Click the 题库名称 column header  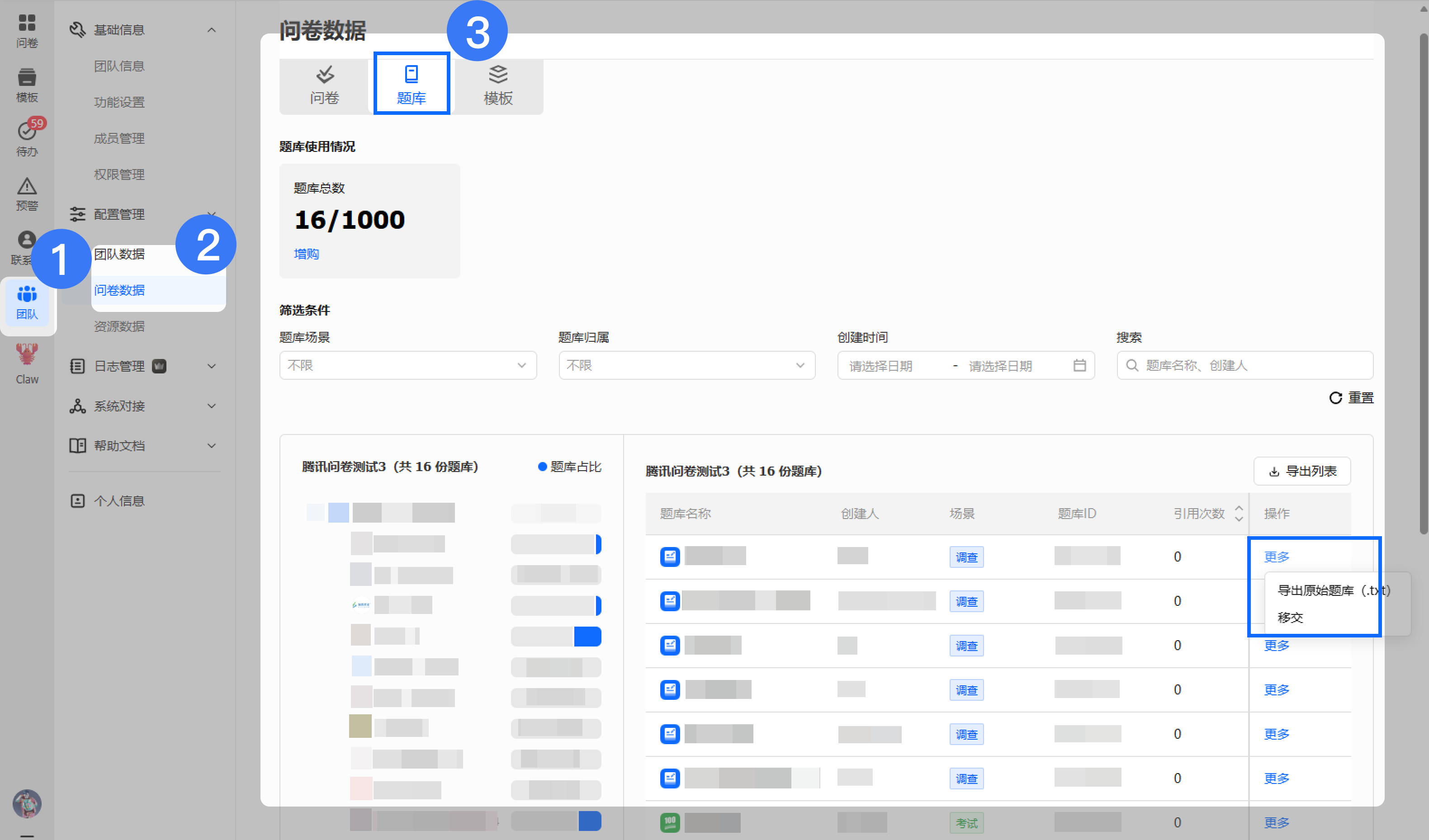685,514
